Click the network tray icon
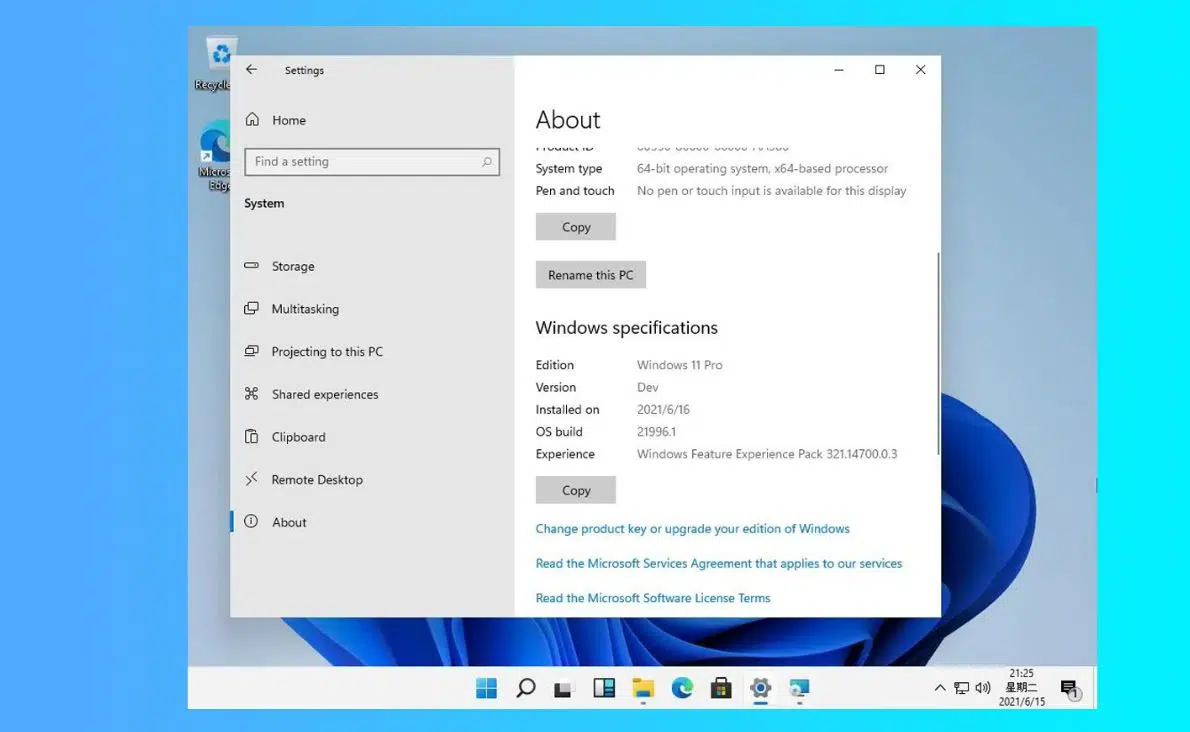The image size is (1190, 732). tap(962, 688)
